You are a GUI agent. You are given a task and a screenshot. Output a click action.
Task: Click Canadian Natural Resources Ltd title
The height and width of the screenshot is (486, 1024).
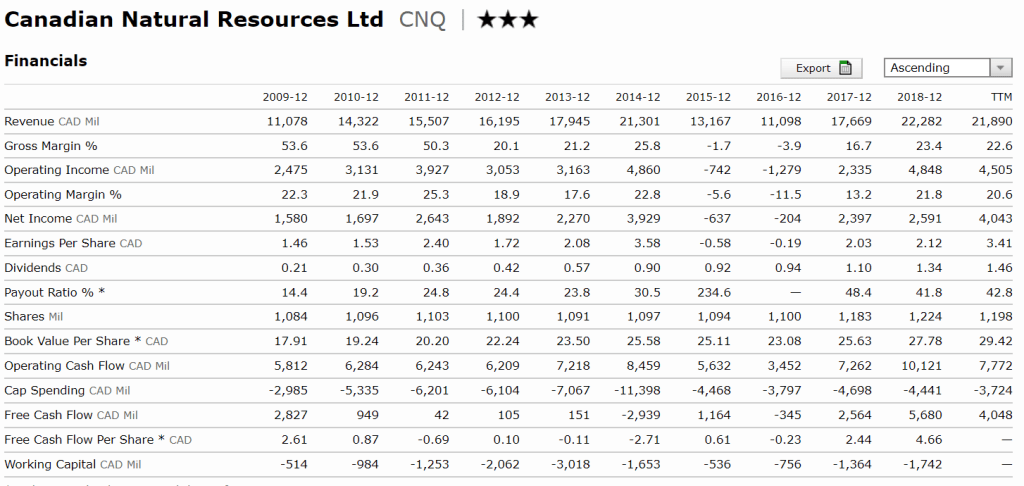point(193,20)
